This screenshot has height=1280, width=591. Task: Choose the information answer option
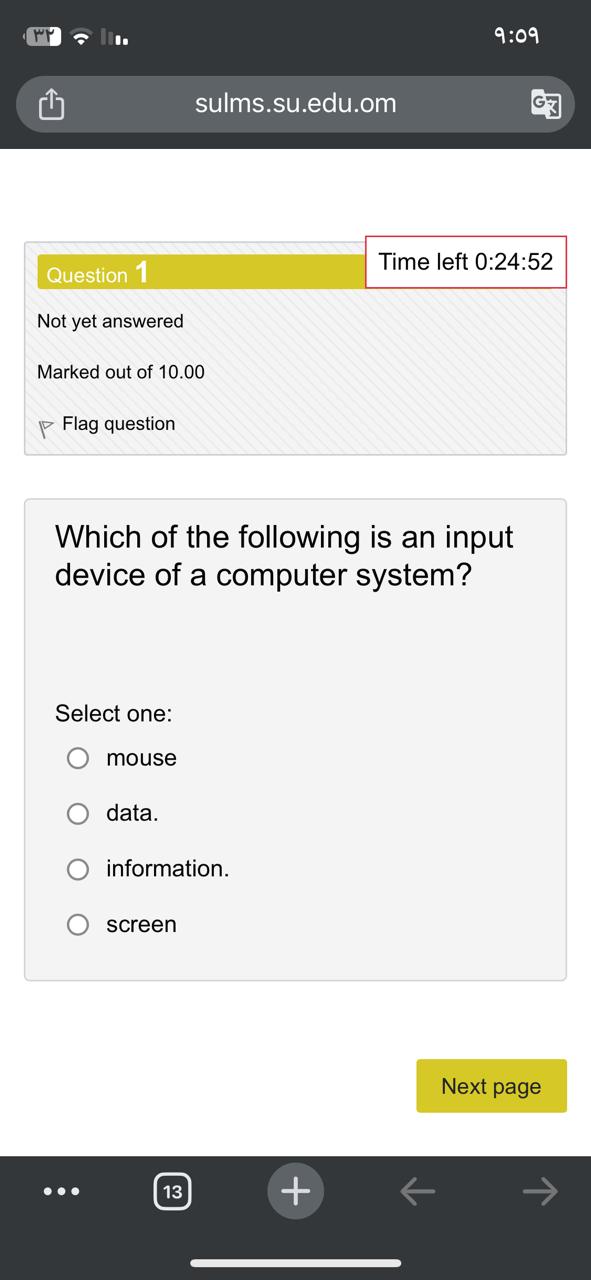(x=78, y=869)
